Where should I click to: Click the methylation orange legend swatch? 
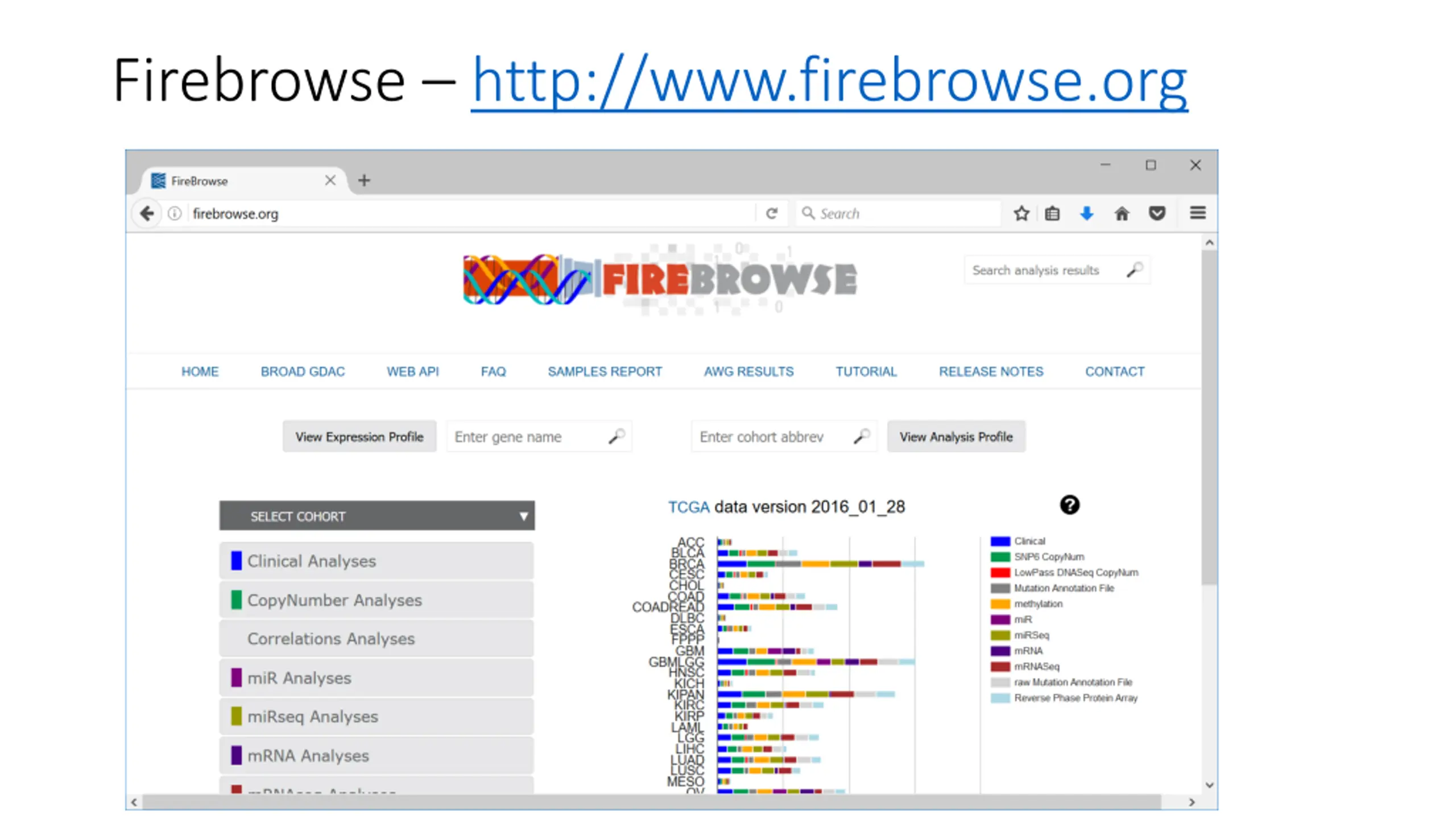point(1000,604)
